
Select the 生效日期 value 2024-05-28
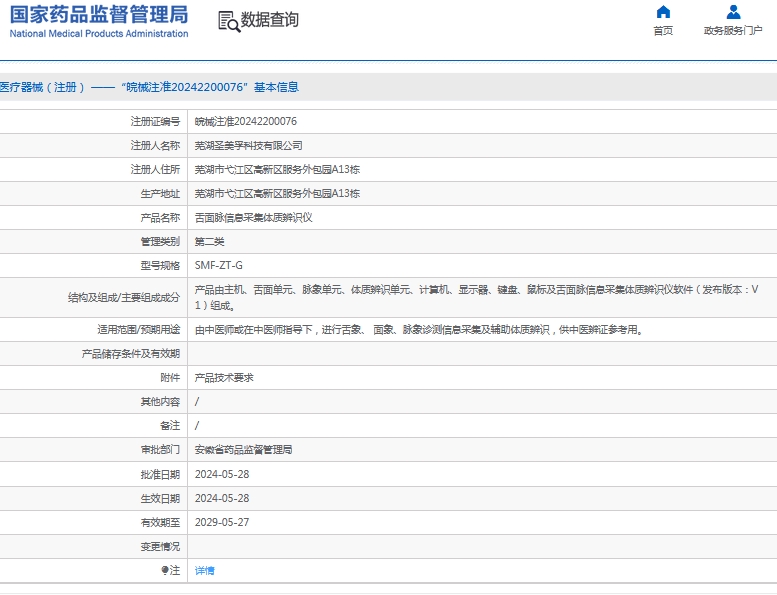(x=222, y=498)
